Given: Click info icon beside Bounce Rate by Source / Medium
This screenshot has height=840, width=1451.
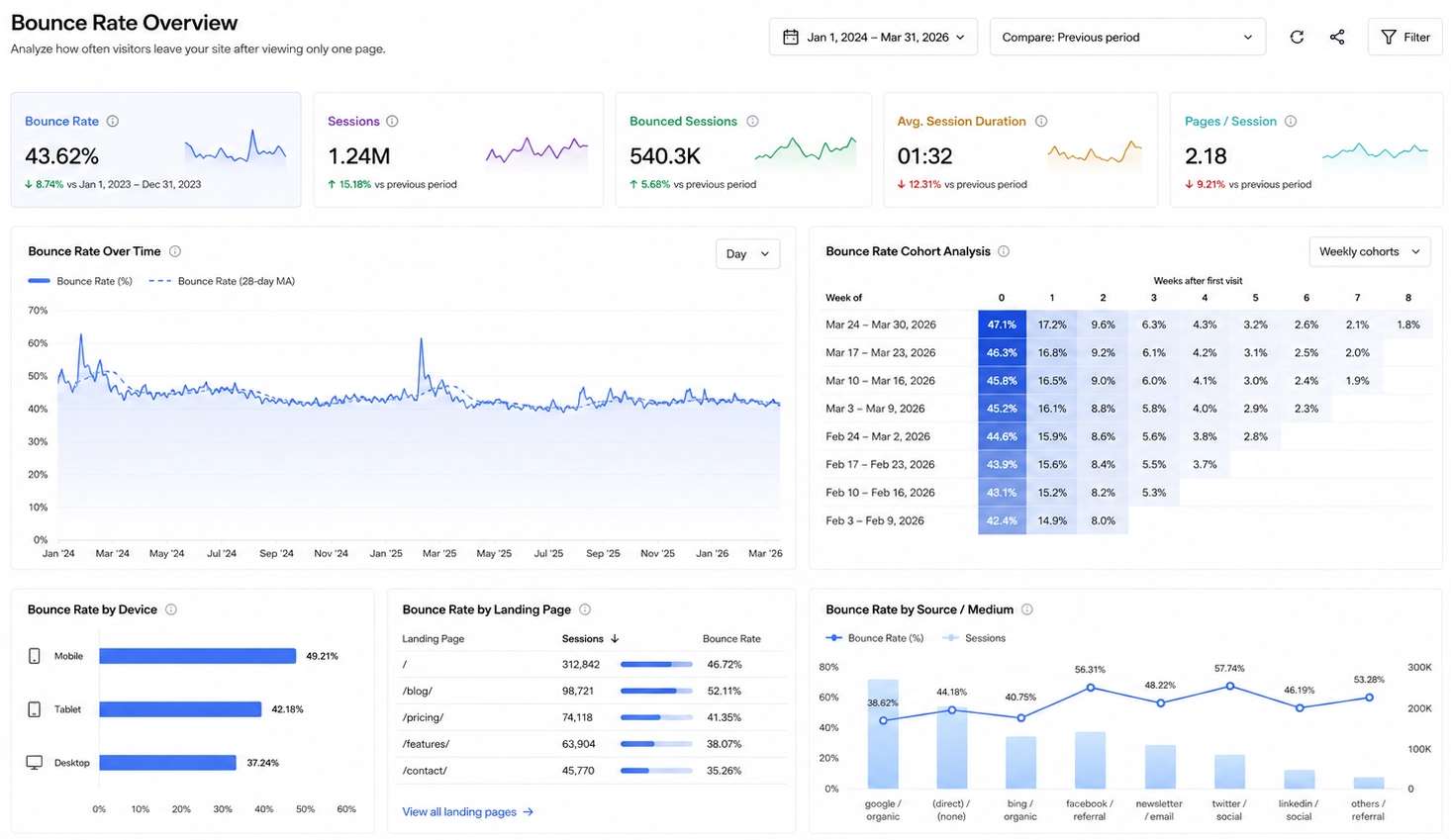Looking at the screenshot, I should point(1027,609).
